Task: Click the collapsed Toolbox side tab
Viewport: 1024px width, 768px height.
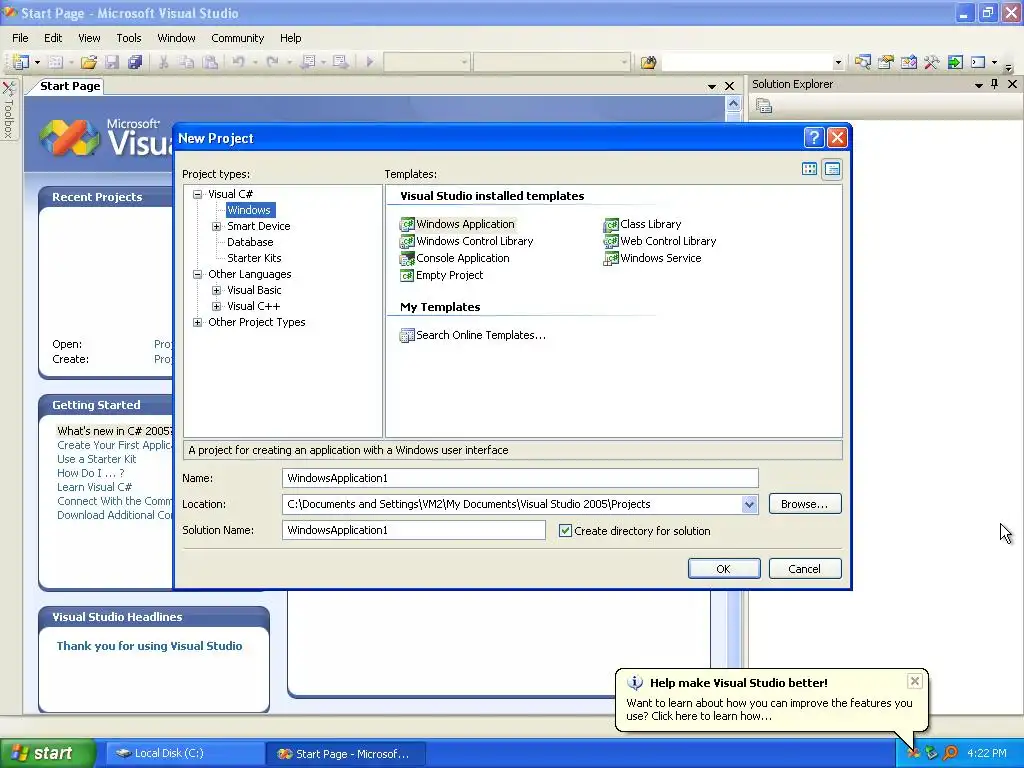Action: 9,110
